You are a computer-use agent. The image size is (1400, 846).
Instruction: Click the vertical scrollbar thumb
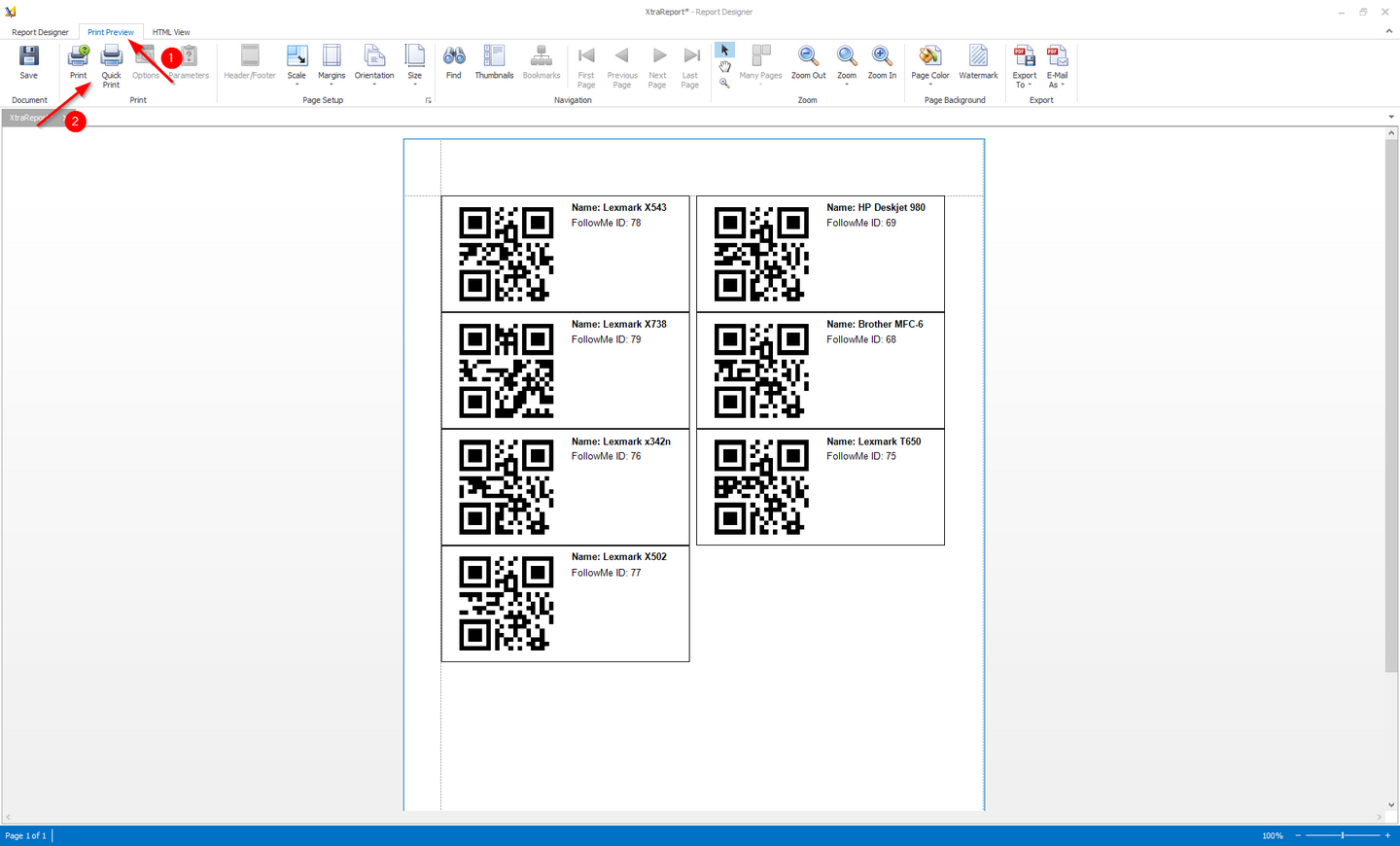click(1391, 405)
